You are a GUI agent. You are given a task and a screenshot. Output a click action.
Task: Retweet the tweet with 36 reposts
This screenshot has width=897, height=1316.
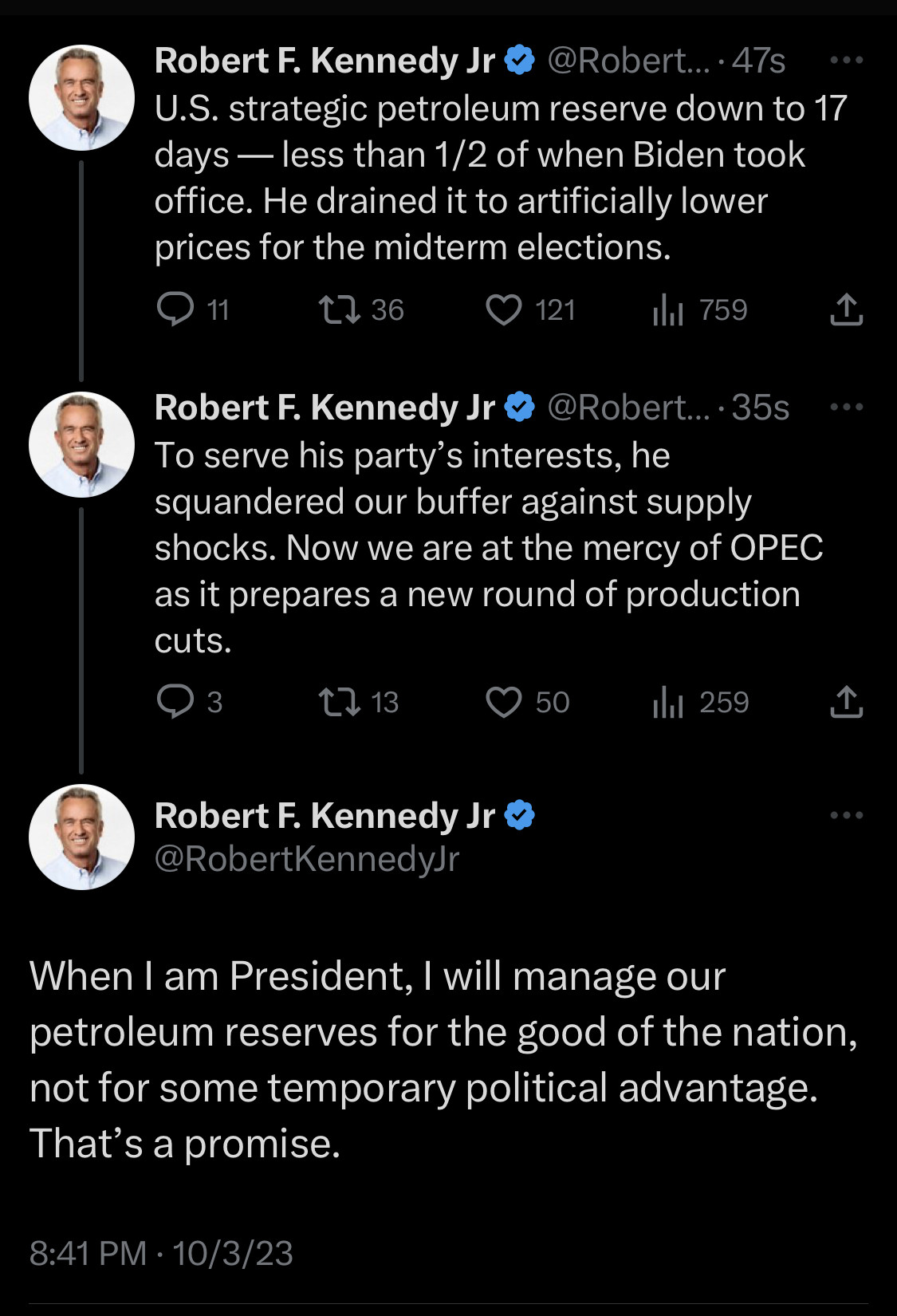pos(340,309)
